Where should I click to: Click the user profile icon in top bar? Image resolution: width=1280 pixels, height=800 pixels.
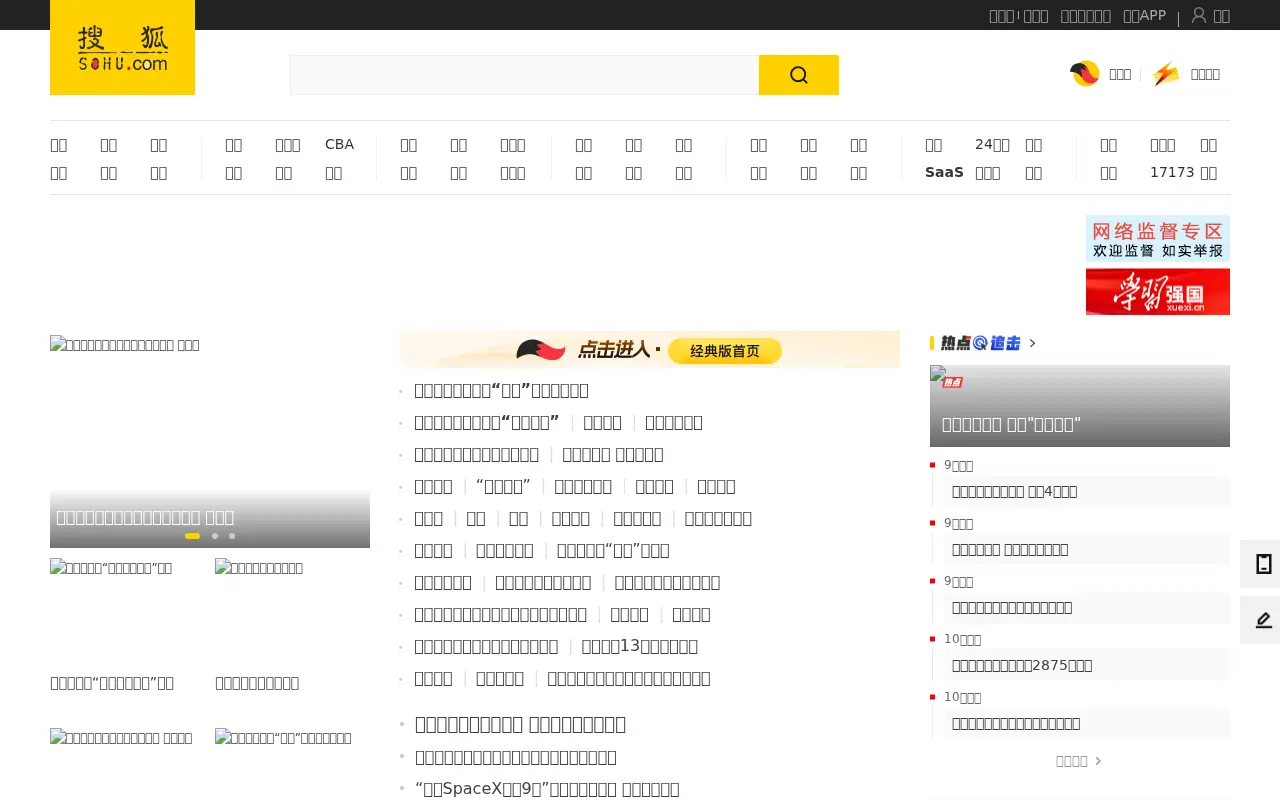click(x=1198, y=15)
